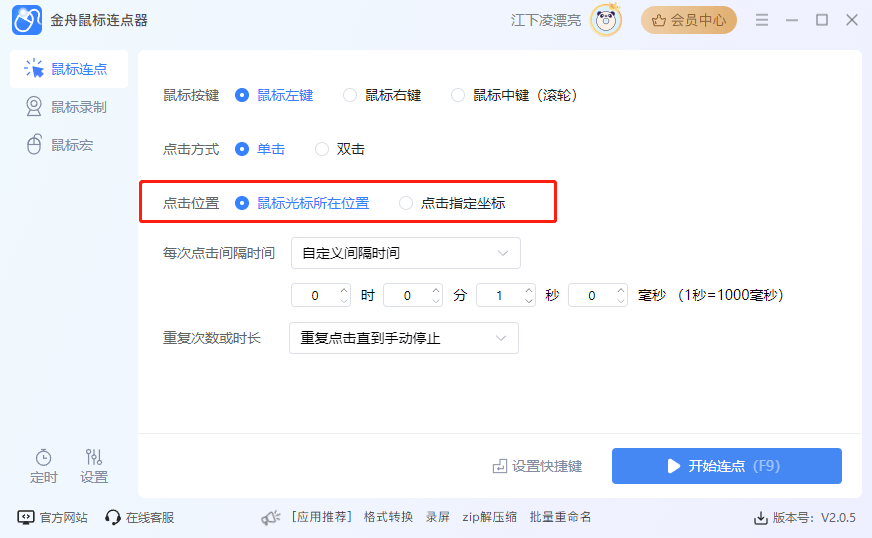Open the hamburger menu icon in title bar
Image resolution: width=872 pixels, height=538 pixels.
(x=762, y=20)
